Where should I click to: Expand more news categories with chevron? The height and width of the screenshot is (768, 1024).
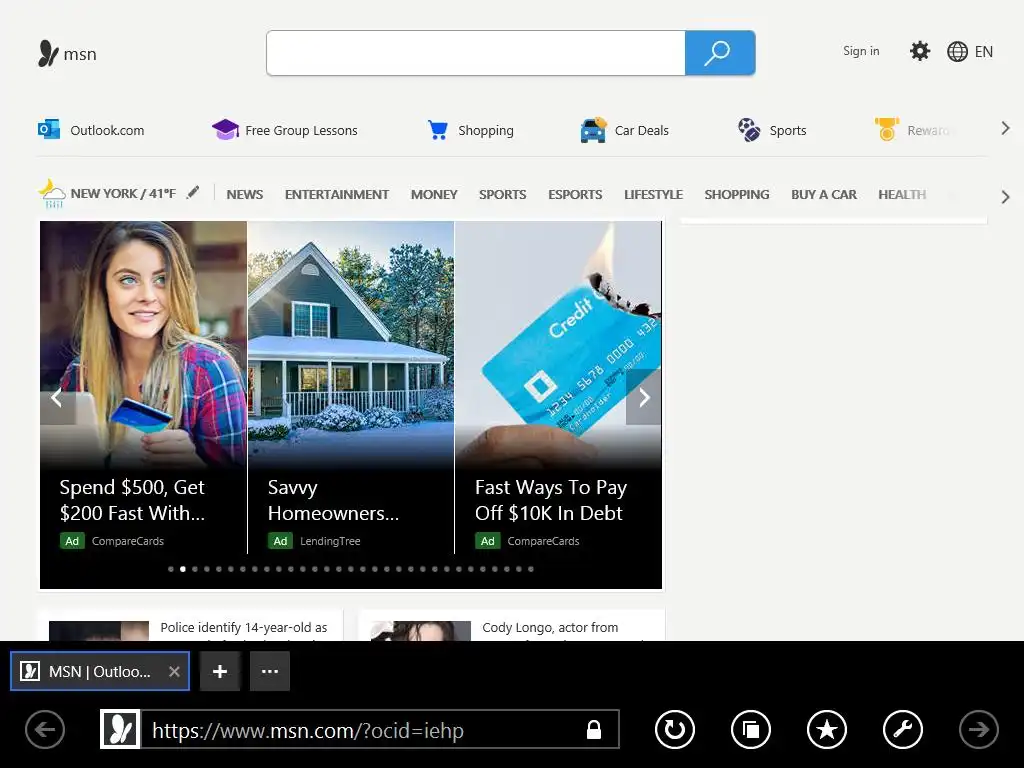click(x=1005, y=197)
